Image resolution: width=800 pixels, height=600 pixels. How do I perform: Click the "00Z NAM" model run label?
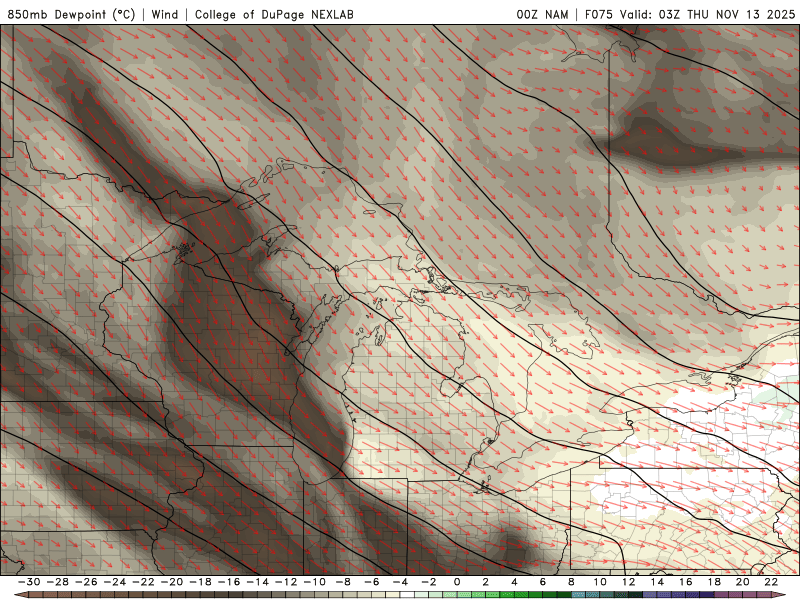(x=542, y=14)
